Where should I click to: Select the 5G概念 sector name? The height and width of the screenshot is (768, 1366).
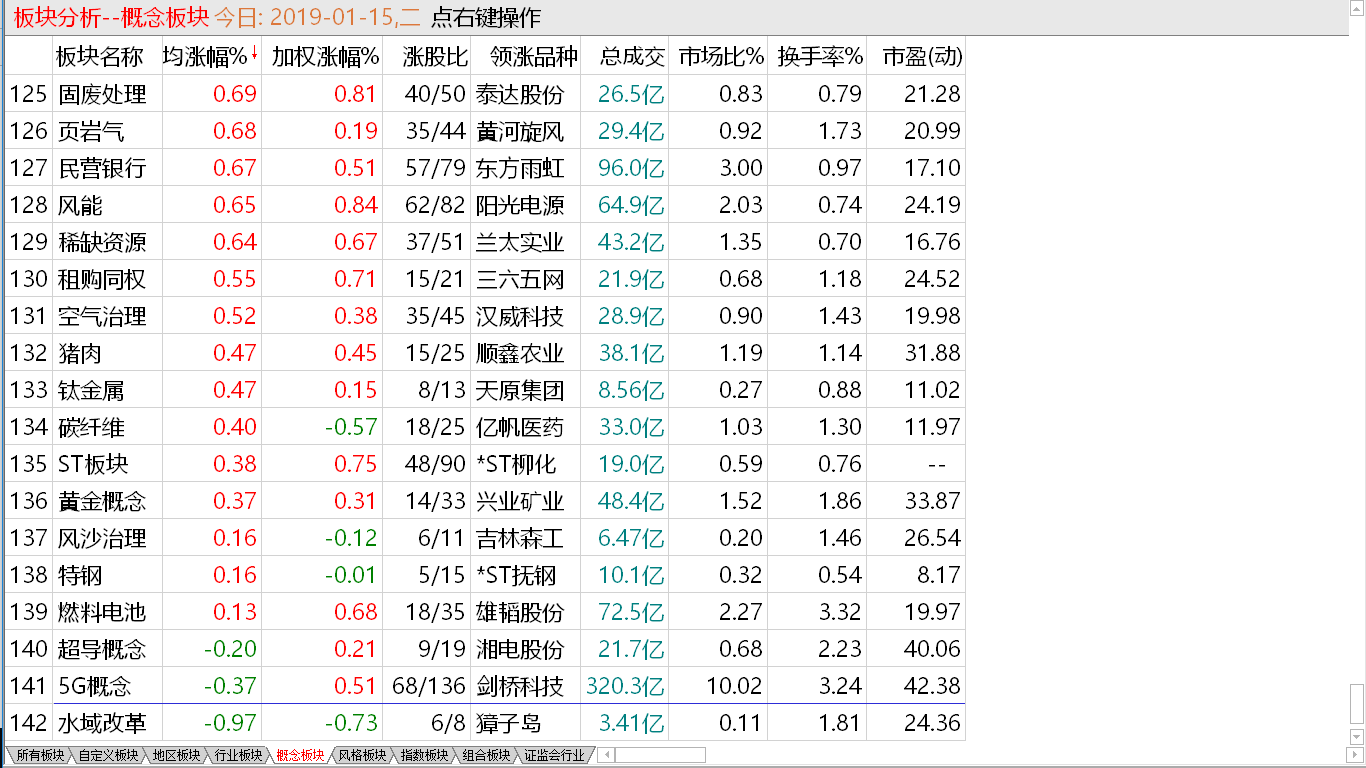(x=95, y=686)
